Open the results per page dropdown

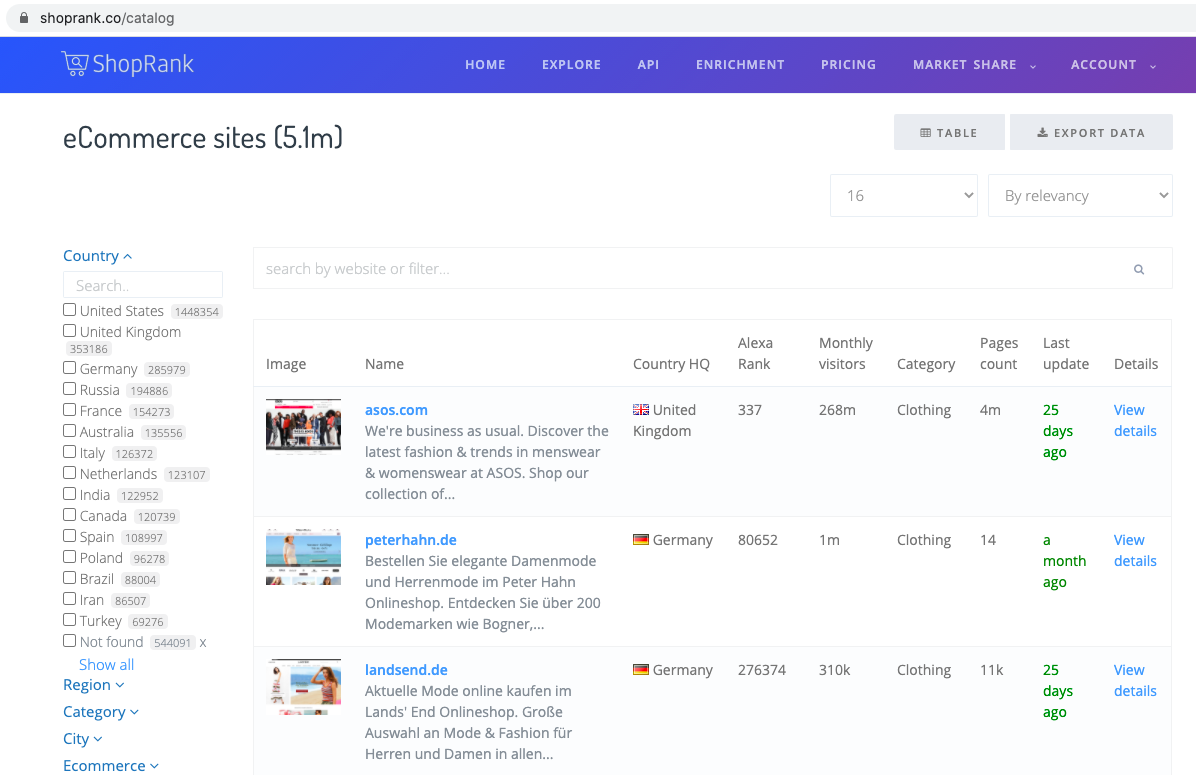[904, 196]
